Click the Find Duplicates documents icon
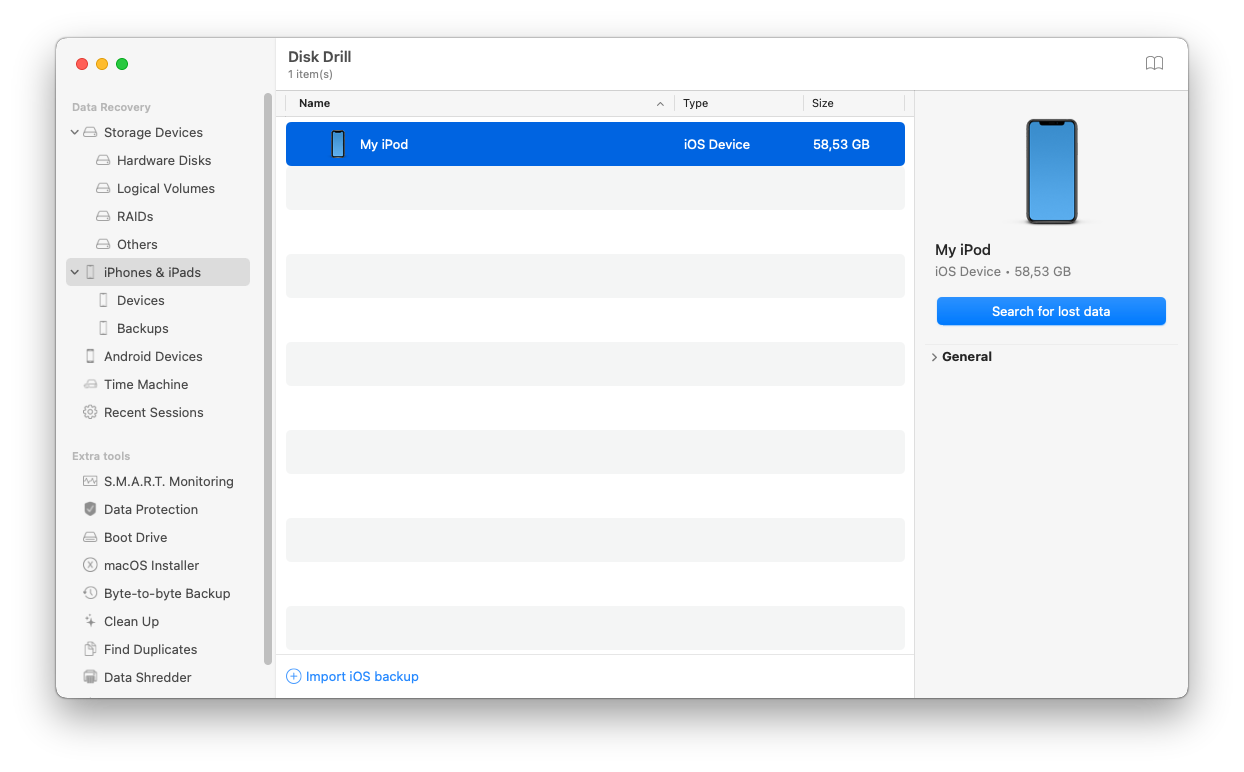 point(90,649)
